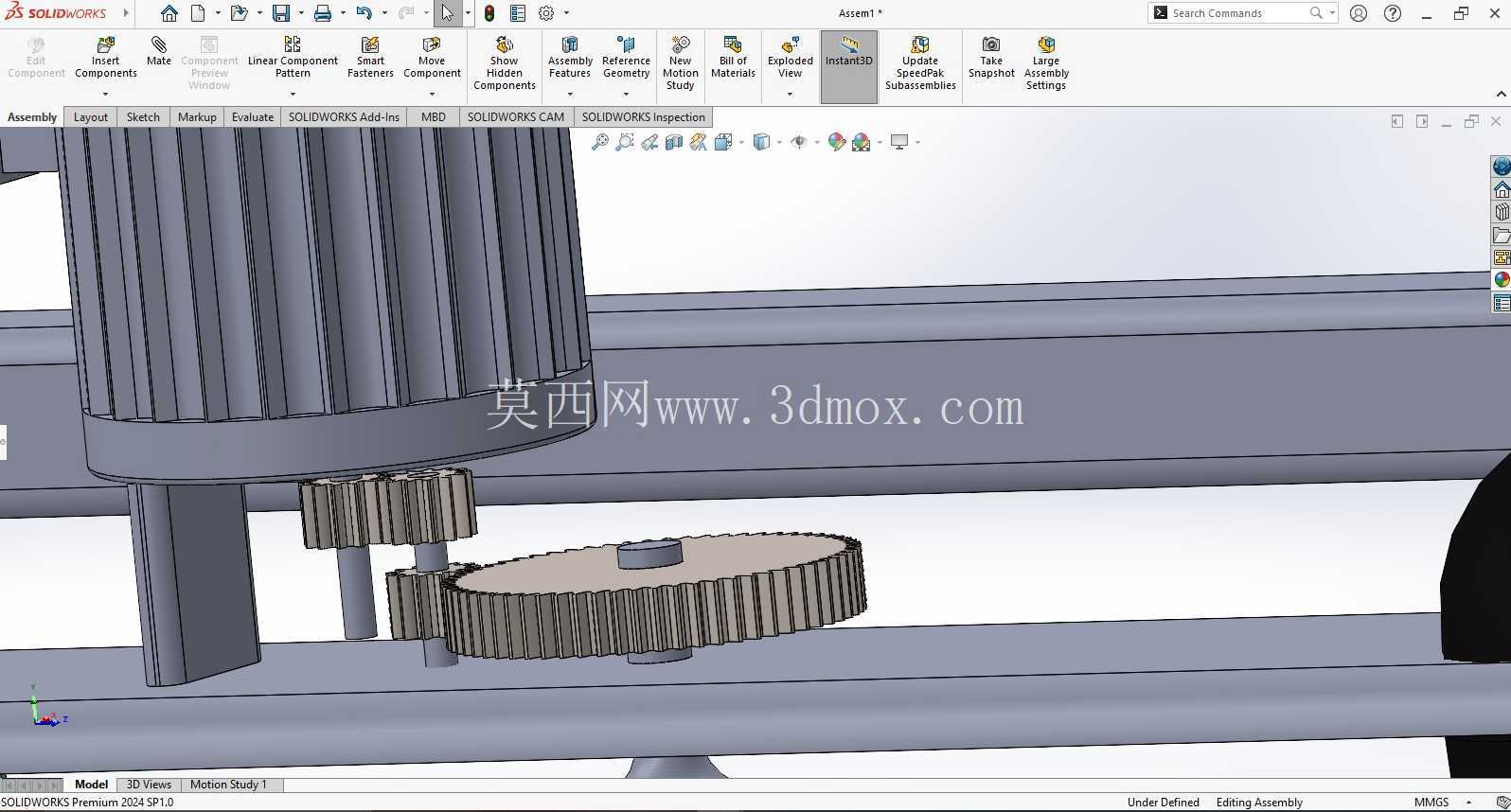Click the Hide/Show Items eye icon
This screenshot has height=812, width=1511.
[799, 142]
